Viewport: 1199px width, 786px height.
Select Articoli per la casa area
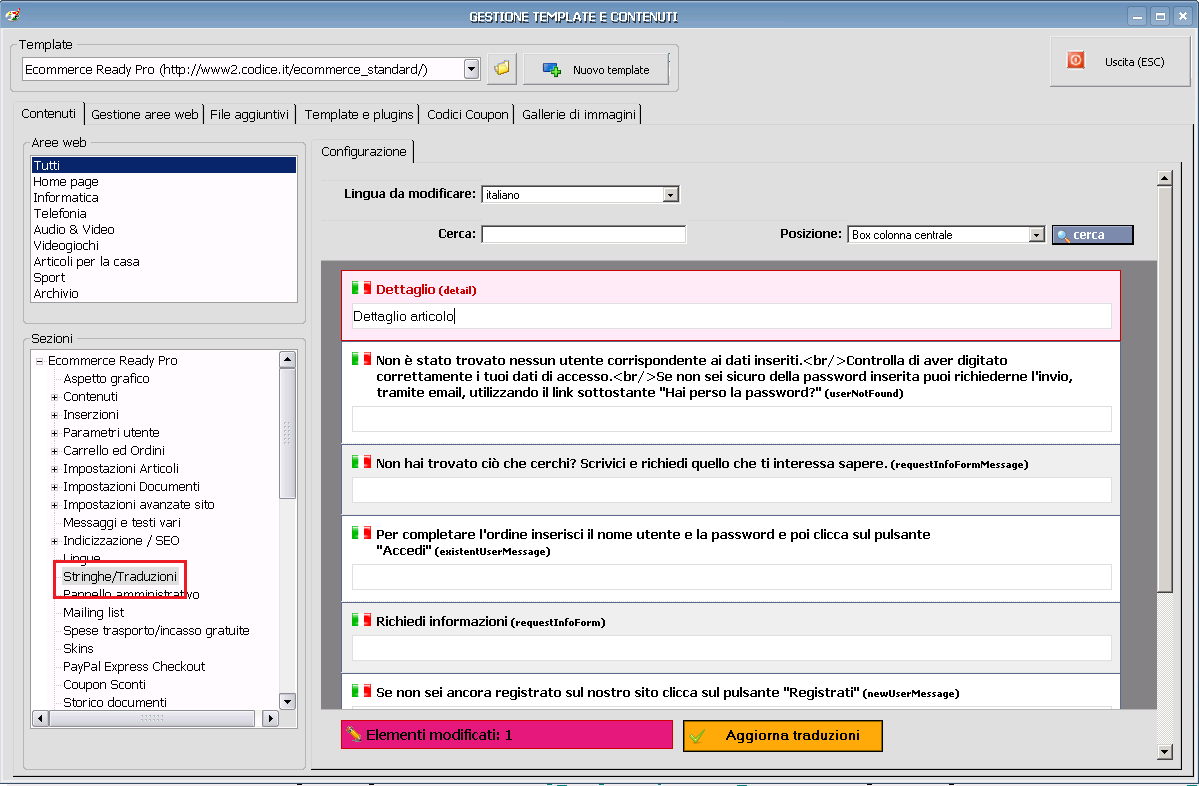(x=164, y=261)
